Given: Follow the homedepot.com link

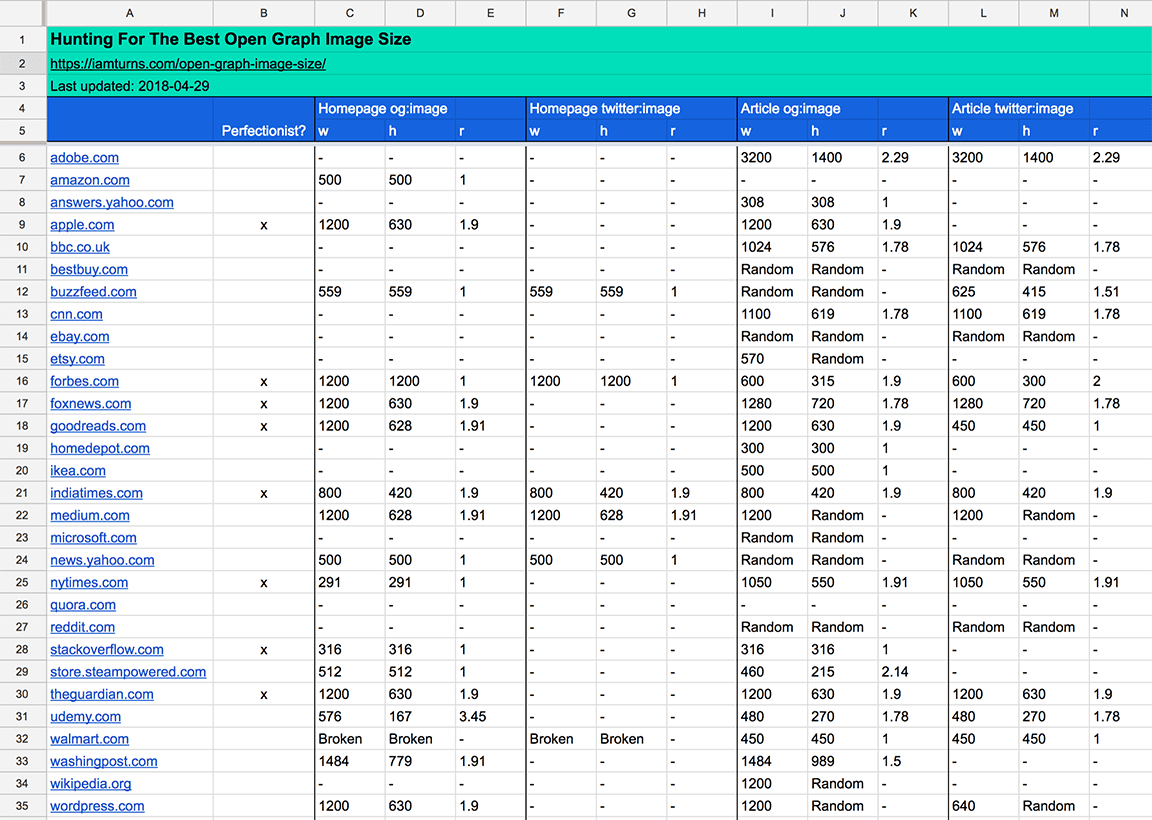Looking at the screenshot, I should [x=100, y=448].
